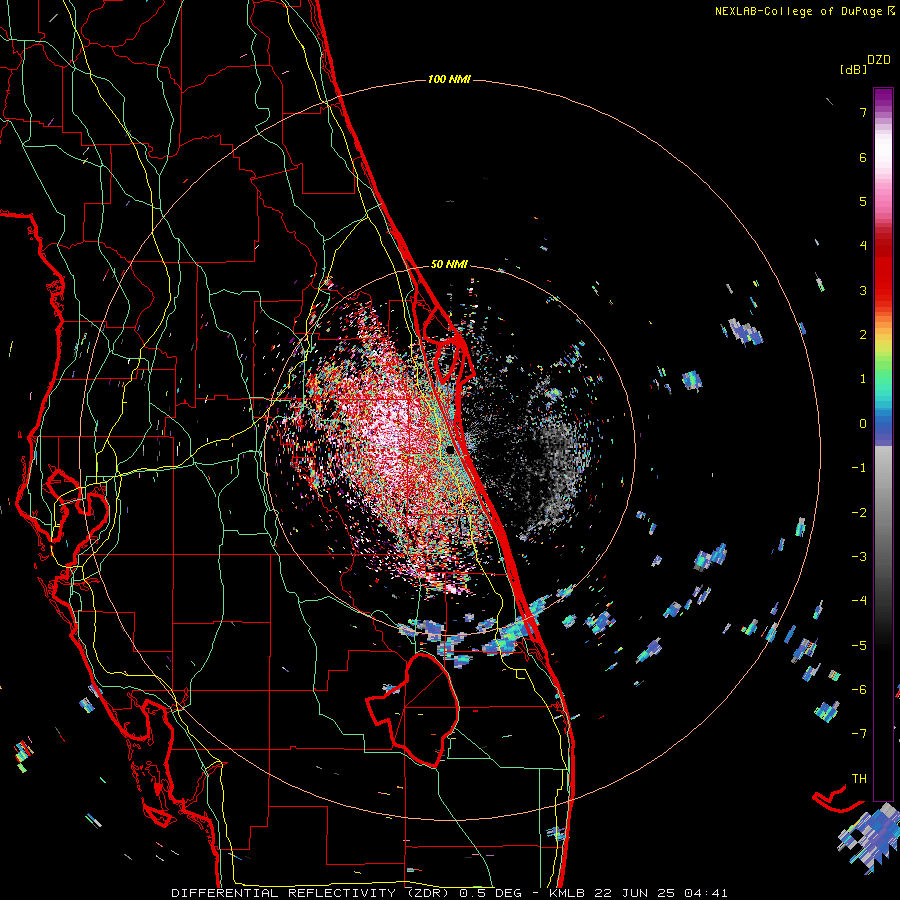Click the DZD legend title
This screenshot has width=900, height=900.
(879, 60)
